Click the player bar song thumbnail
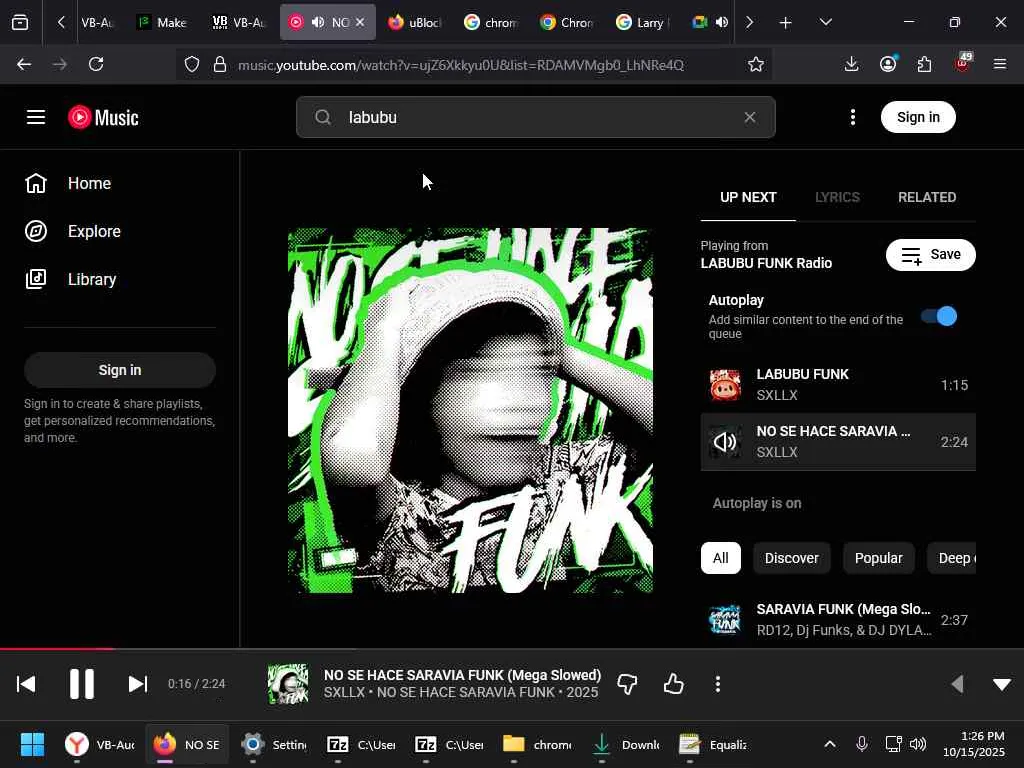The height and width of the screenshot is (768, 1024). (288, 684)
